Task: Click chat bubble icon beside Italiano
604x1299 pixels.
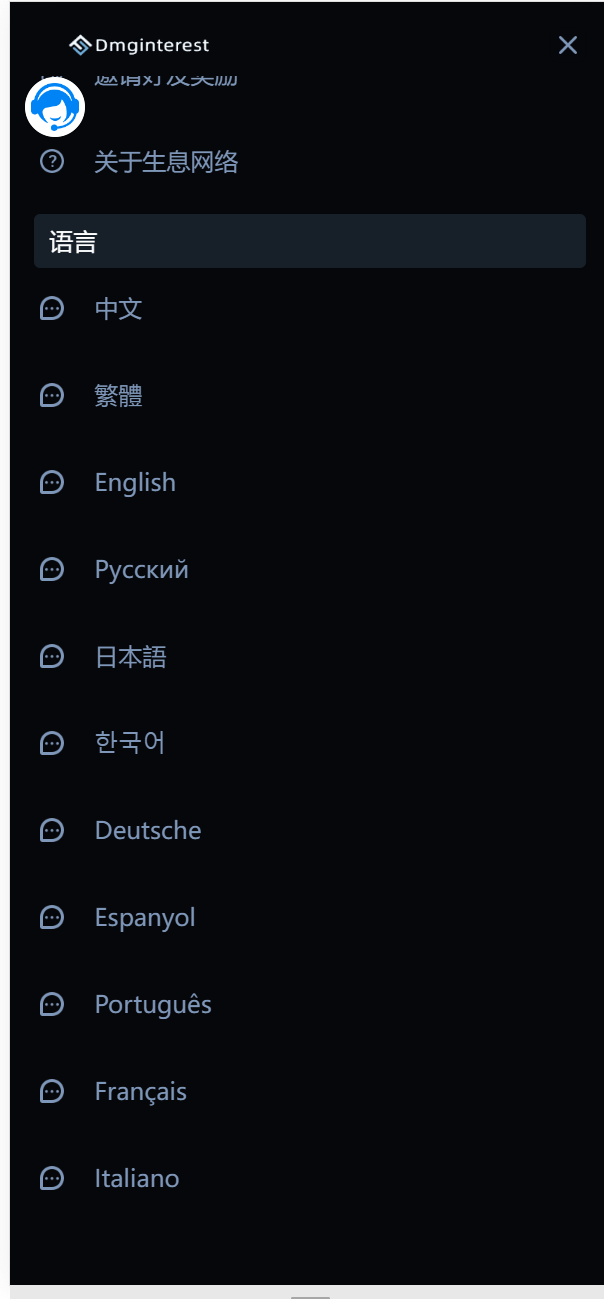Action: click(x=52, y=1178)
